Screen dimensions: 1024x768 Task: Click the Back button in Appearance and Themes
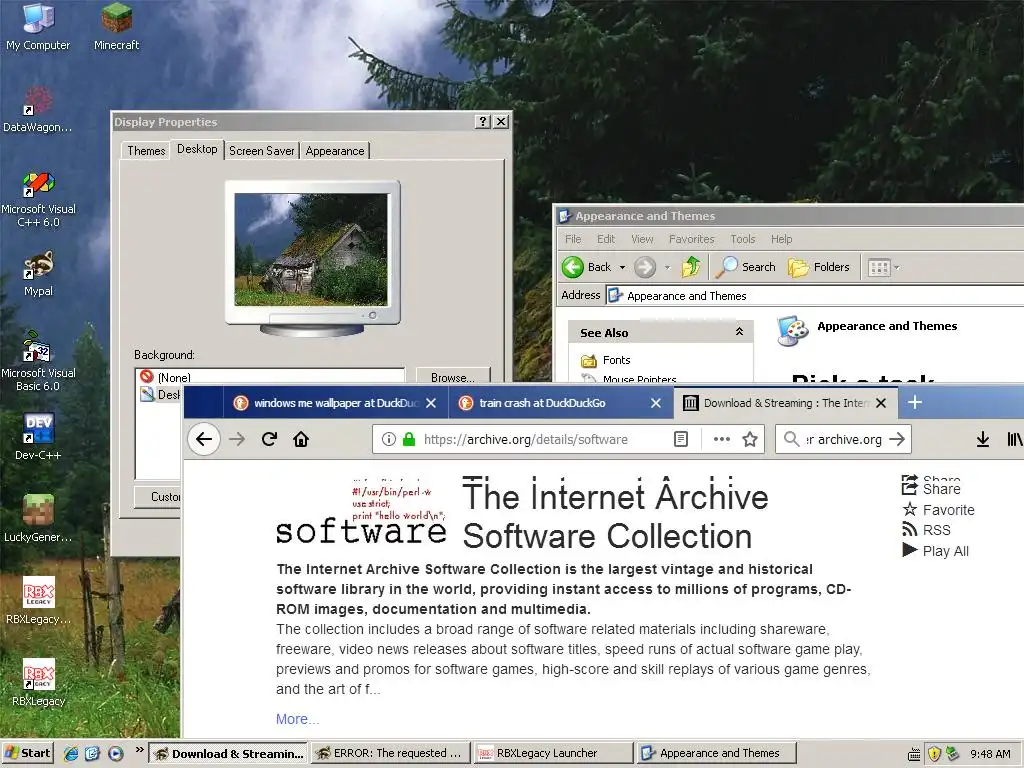586,266
